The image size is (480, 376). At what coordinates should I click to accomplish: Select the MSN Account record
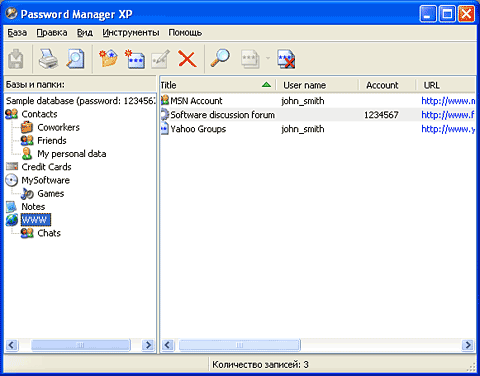[196, 101]
